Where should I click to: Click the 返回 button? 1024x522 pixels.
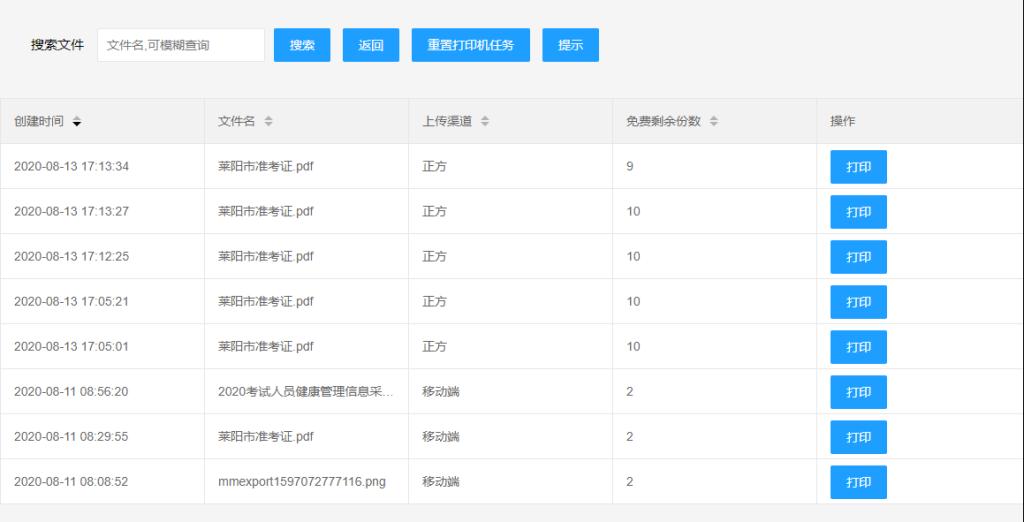click(371, 45)
